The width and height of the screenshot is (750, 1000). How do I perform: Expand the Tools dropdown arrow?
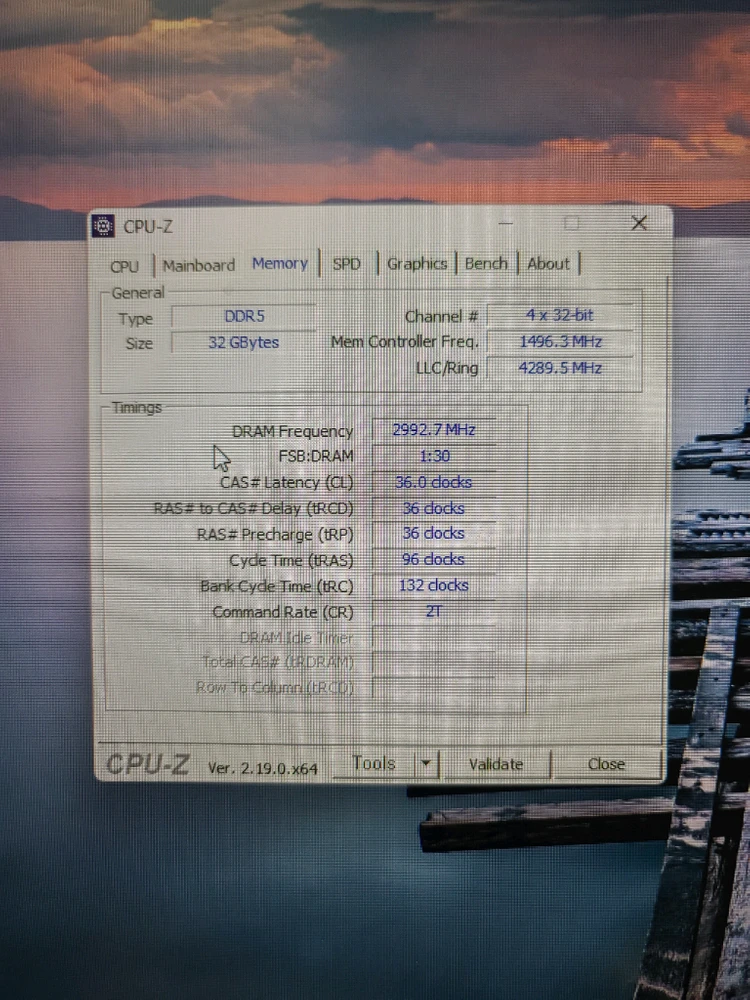(426, 763)
